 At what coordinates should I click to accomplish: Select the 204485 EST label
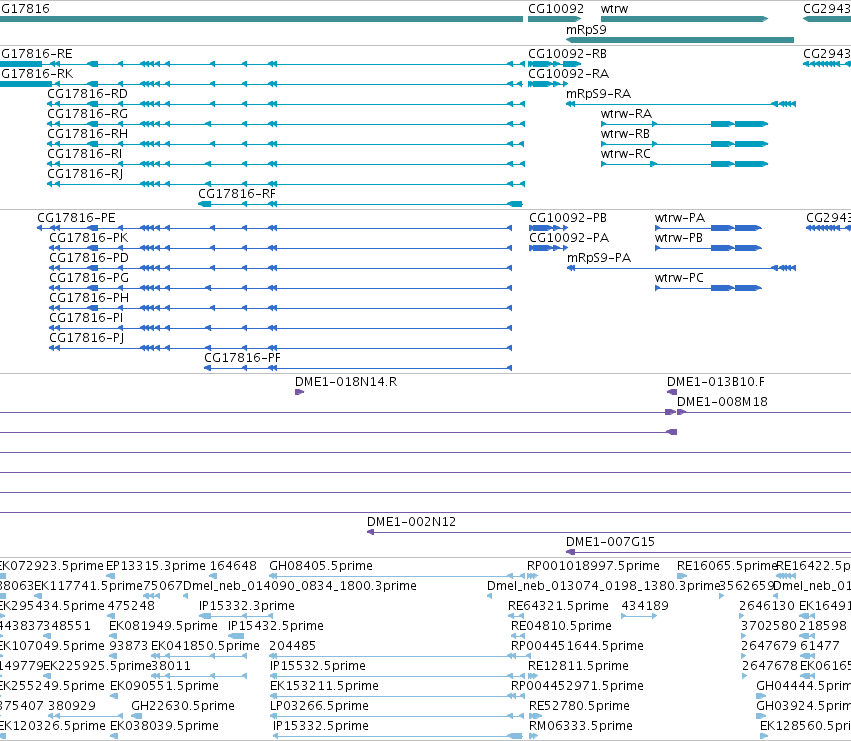pyautogui.click(x=293, y=646)
